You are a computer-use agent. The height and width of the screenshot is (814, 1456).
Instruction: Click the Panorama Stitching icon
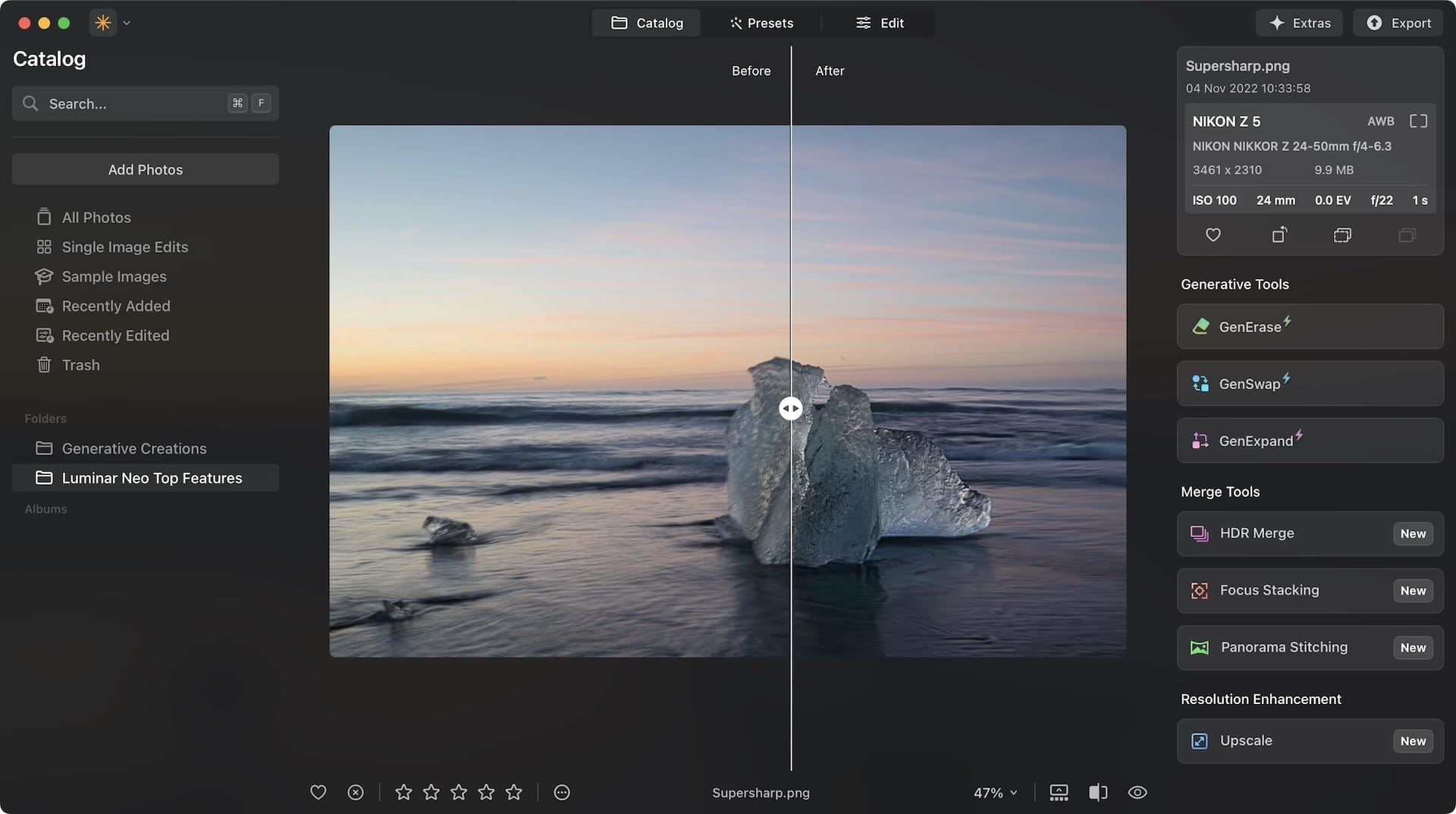point(1200,648)
